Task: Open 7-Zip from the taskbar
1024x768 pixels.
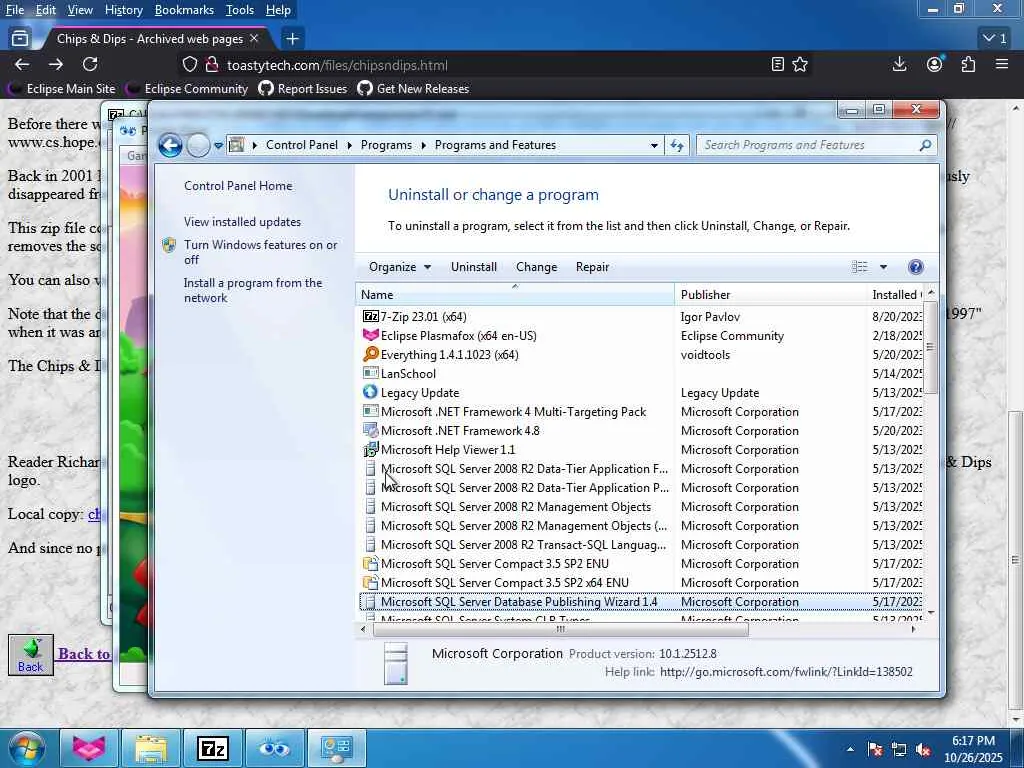Action: point(213,748)
